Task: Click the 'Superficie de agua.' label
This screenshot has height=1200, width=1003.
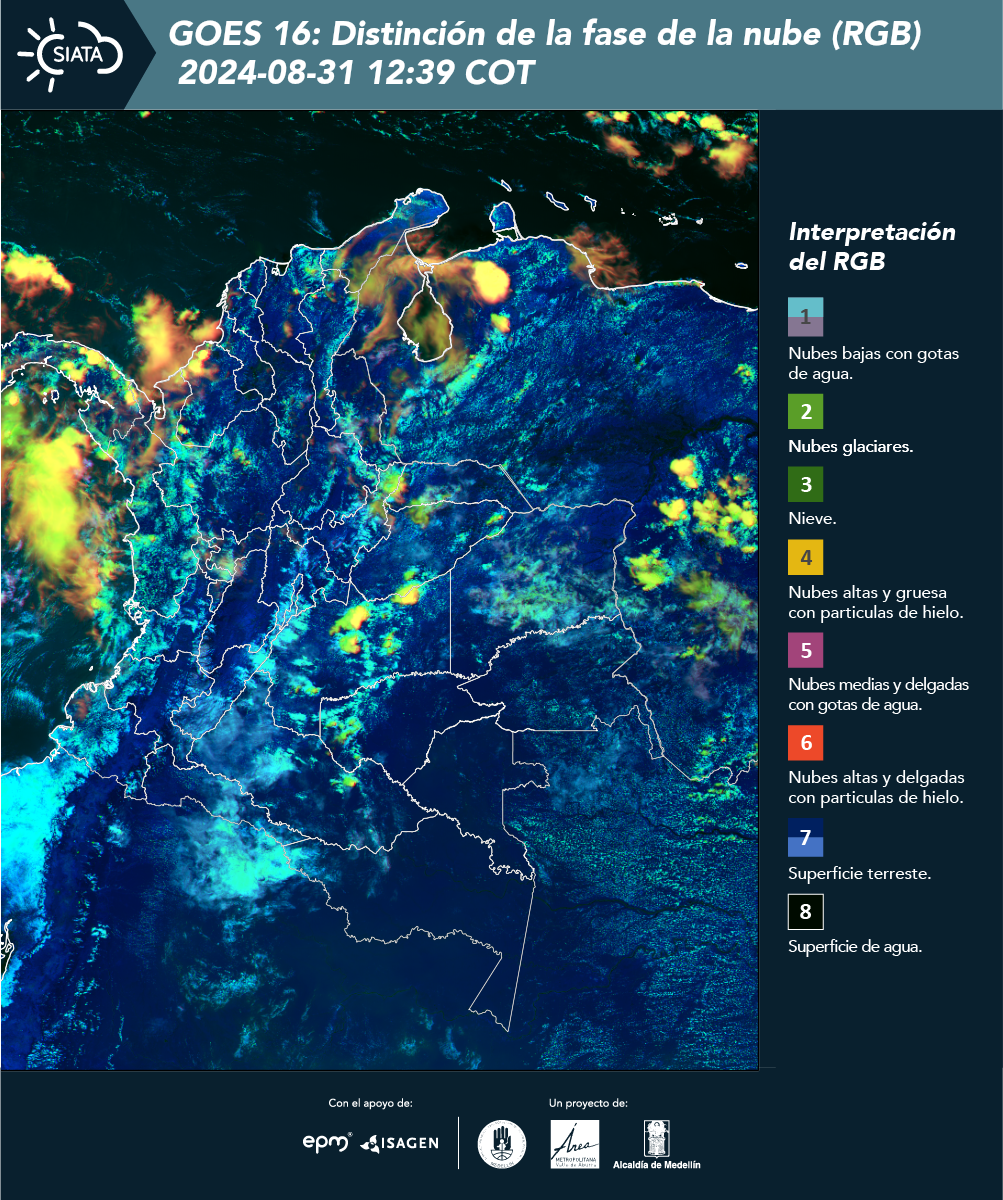Action: 855,947
